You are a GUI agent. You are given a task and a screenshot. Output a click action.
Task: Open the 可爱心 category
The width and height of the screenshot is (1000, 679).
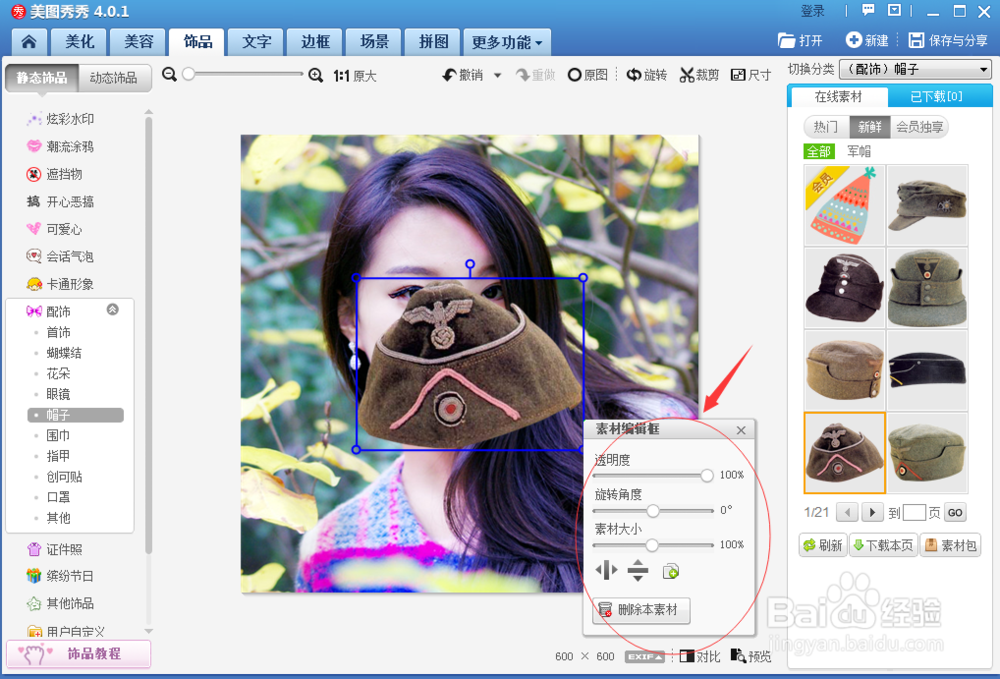[x=55, y=229]
